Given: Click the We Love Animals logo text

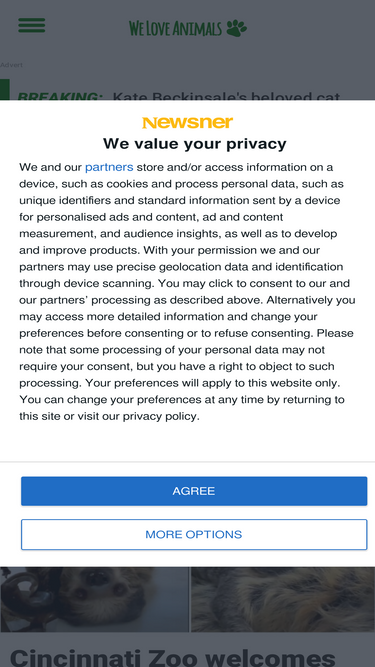Looking at the screenshot, I should point(175,29).
